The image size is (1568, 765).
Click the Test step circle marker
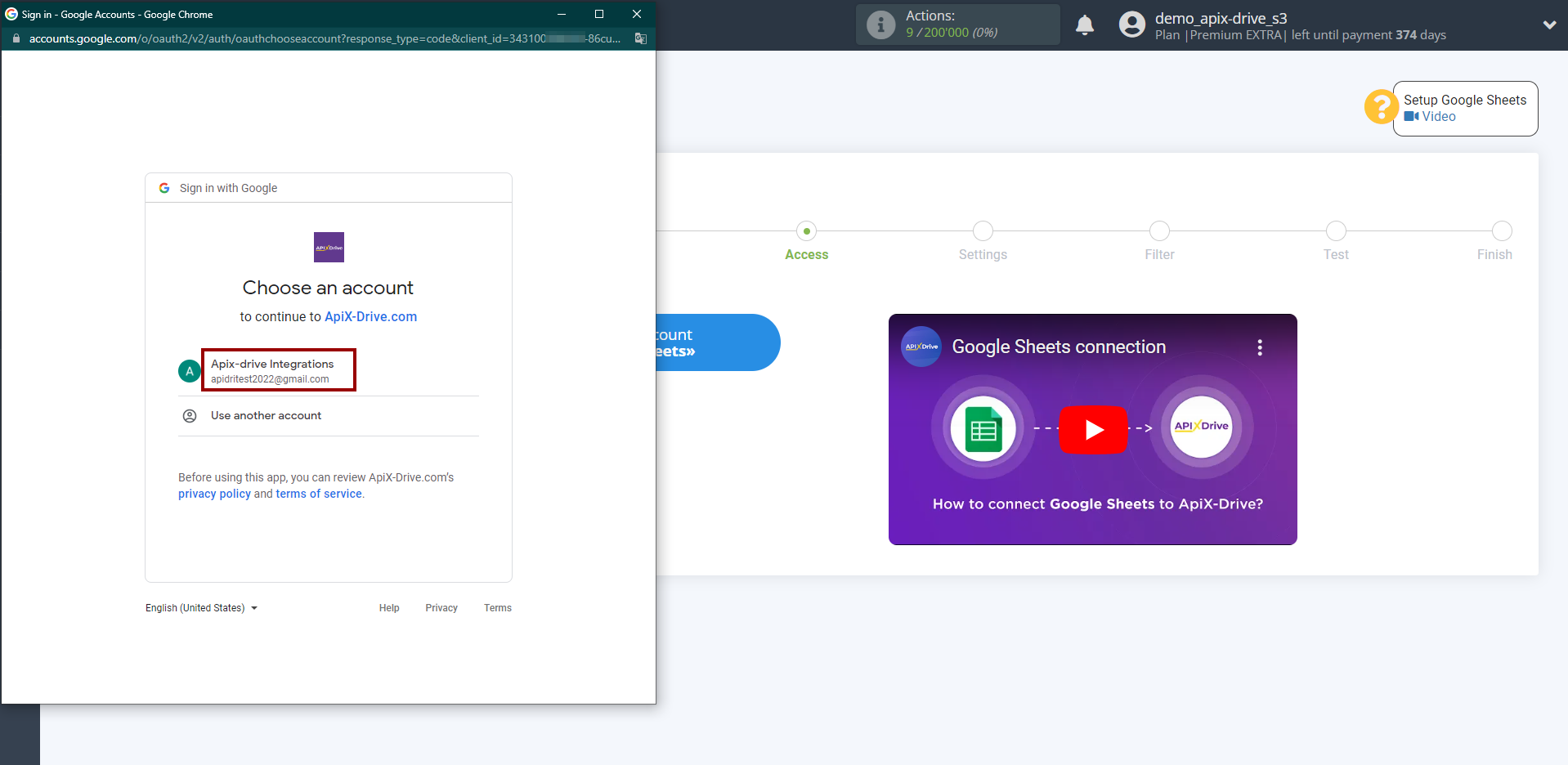coord(1336,231)
